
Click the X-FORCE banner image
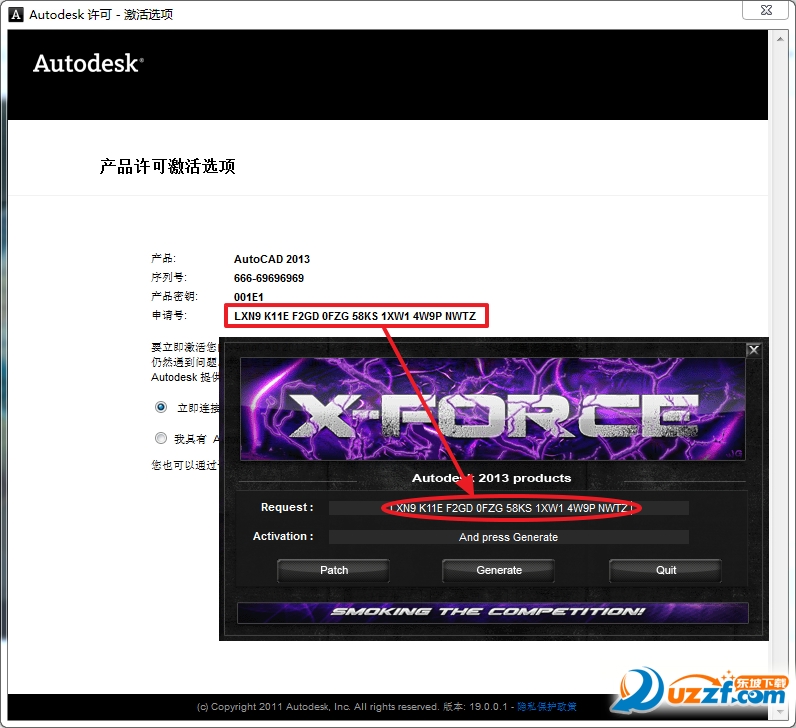(x=492, y=409)
